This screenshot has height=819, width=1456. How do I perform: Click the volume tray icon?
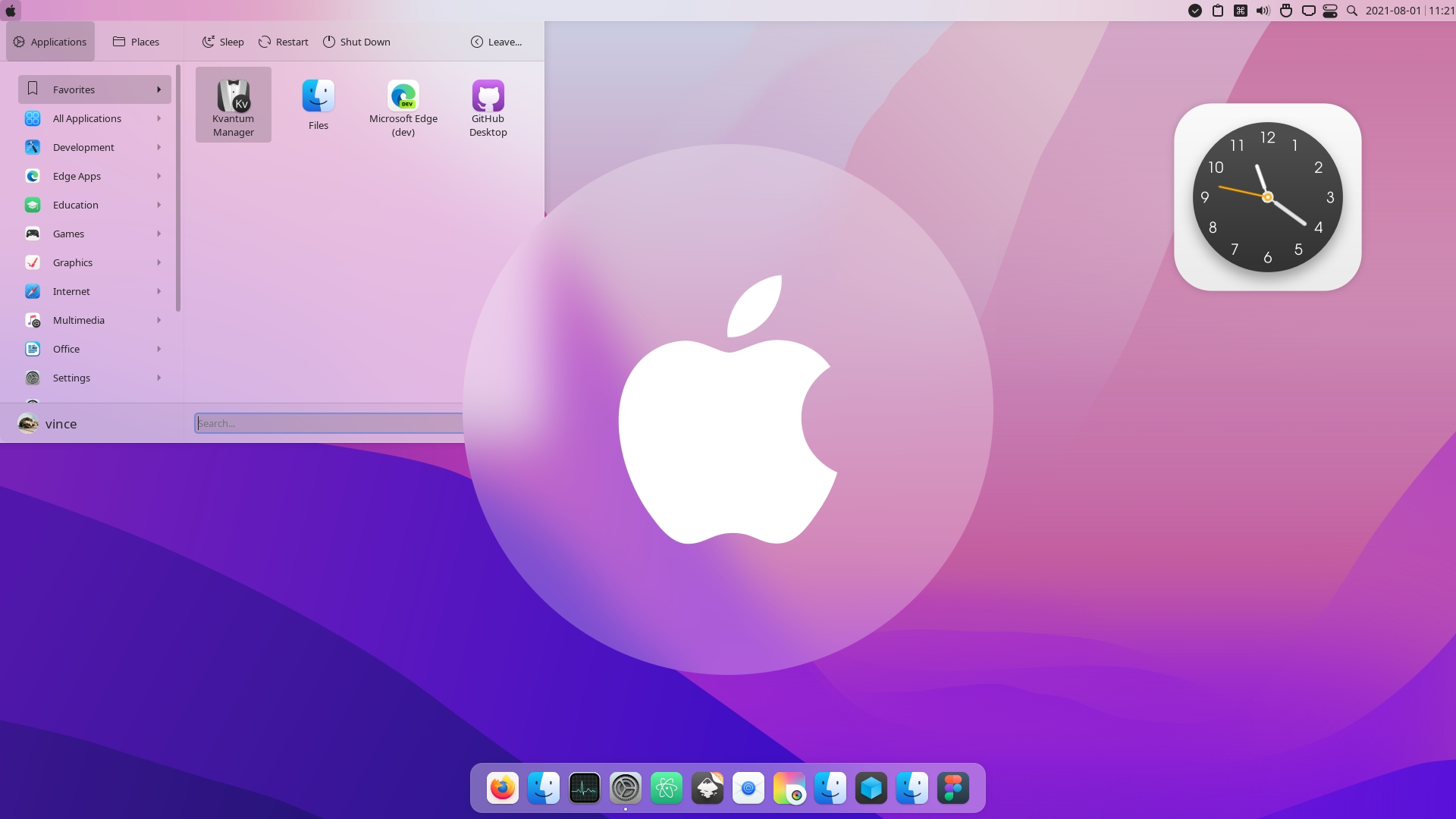point(1263,11)
